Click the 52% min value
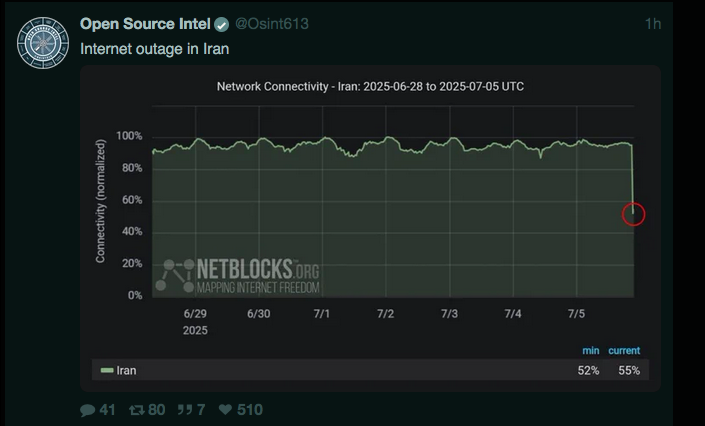This screenshot has height=426, width=705. (x=588, y=370)
